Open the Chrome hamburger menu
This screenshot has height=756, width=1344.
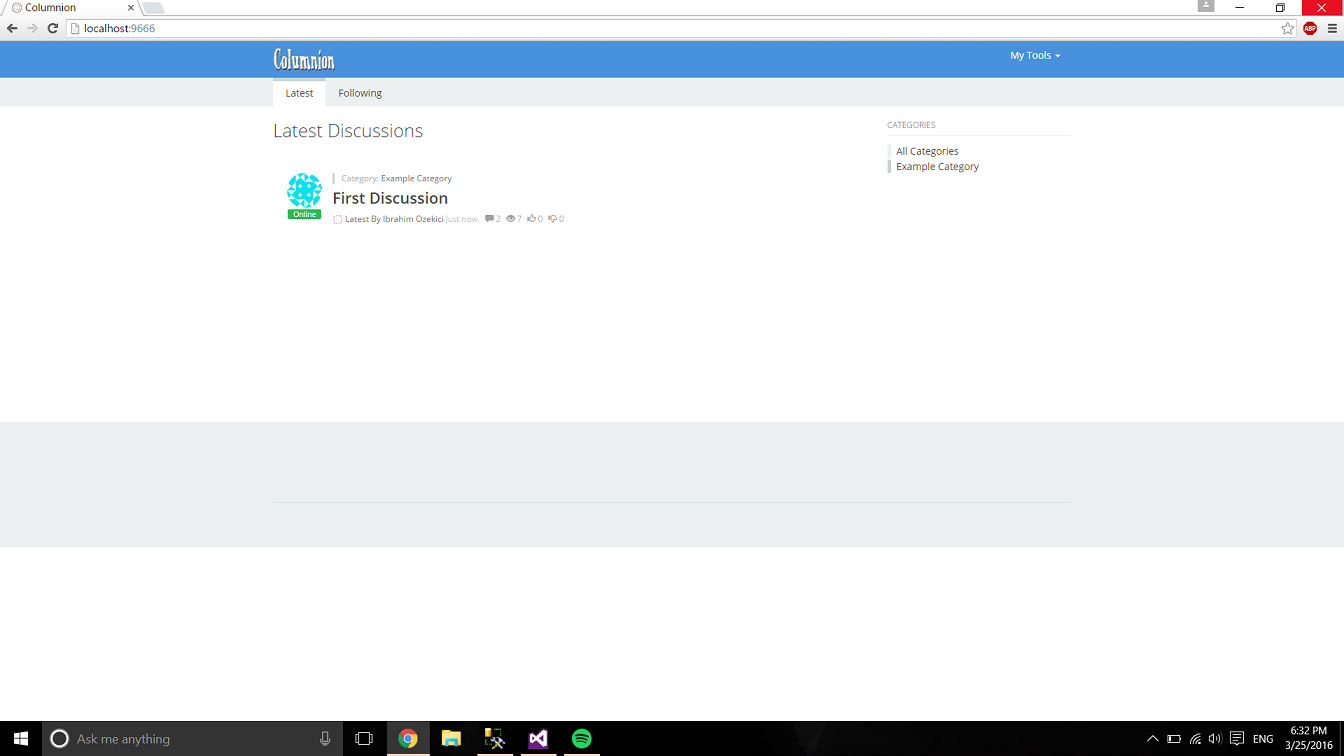click(x=1332, y=28)
